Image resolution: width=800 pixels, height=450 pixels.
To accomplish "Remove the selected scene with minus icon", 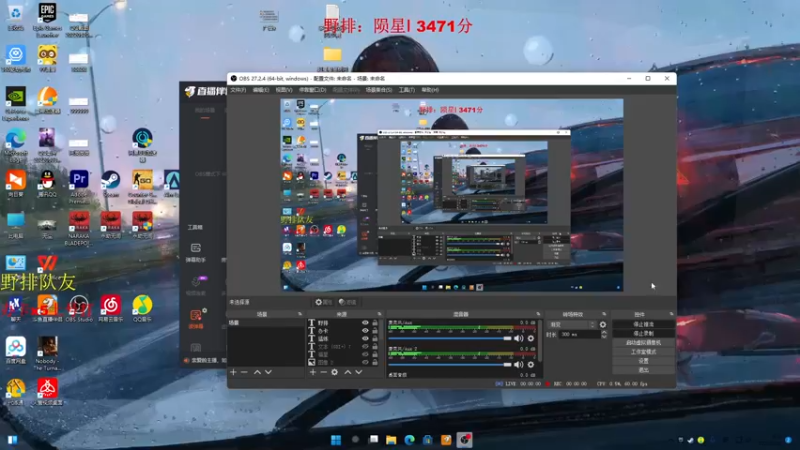I will click(244, 372).
